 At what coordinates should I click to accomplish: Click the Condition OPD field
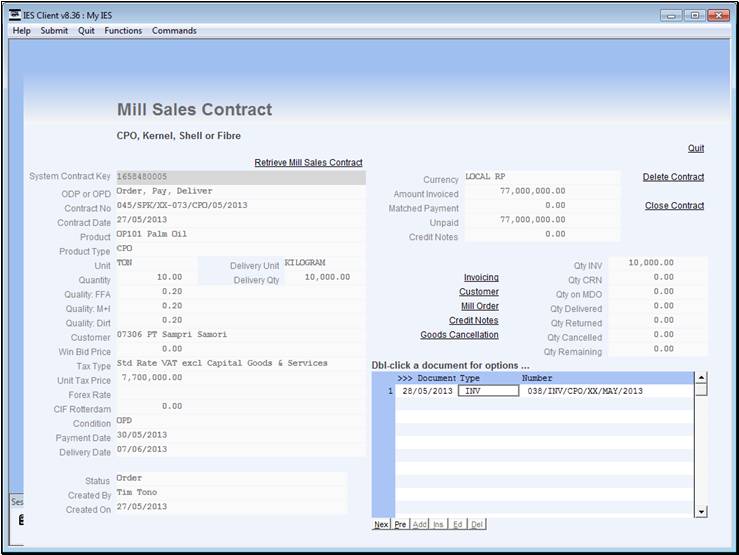[240, 421]
